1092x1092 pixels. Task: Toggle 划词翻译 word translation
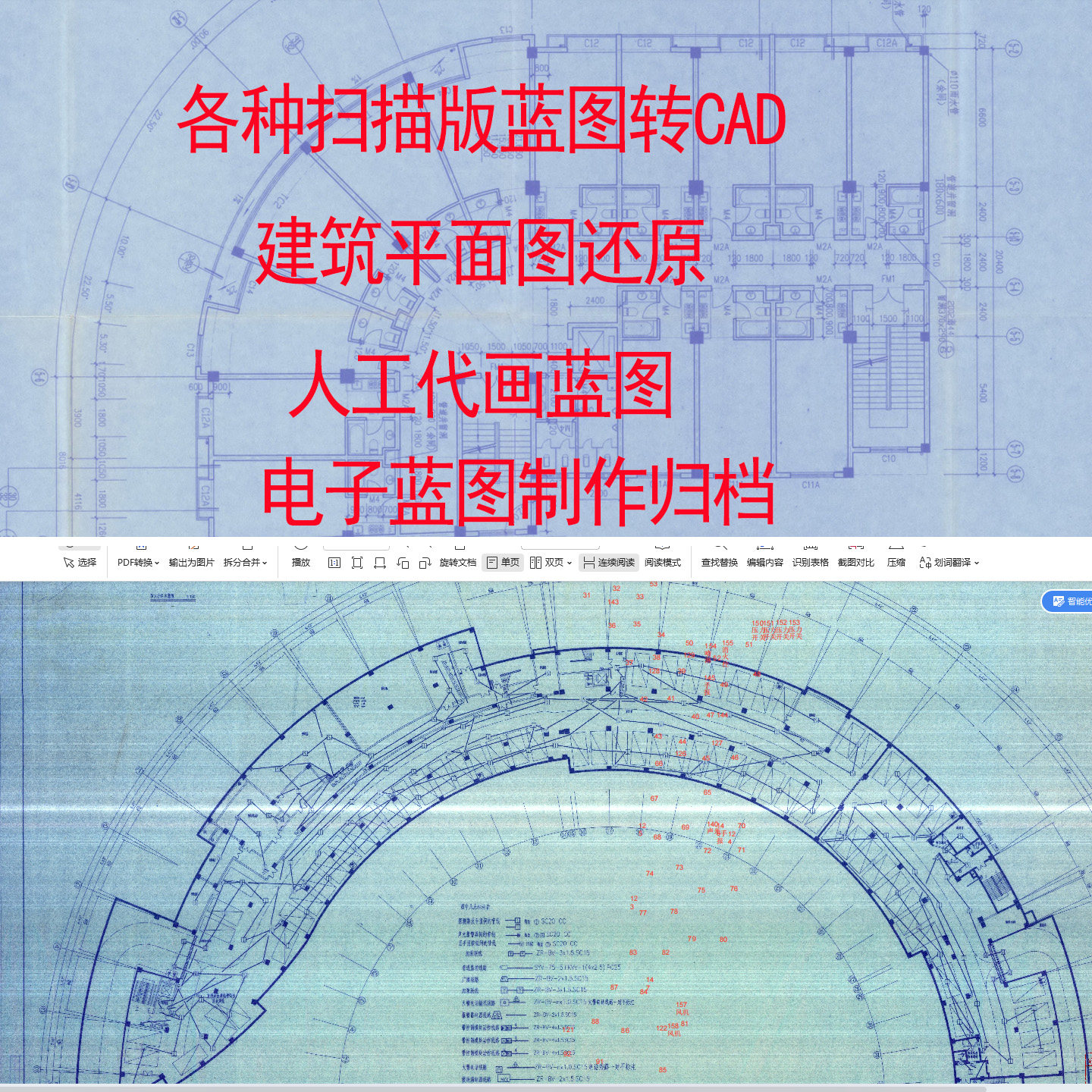(945, 563)
